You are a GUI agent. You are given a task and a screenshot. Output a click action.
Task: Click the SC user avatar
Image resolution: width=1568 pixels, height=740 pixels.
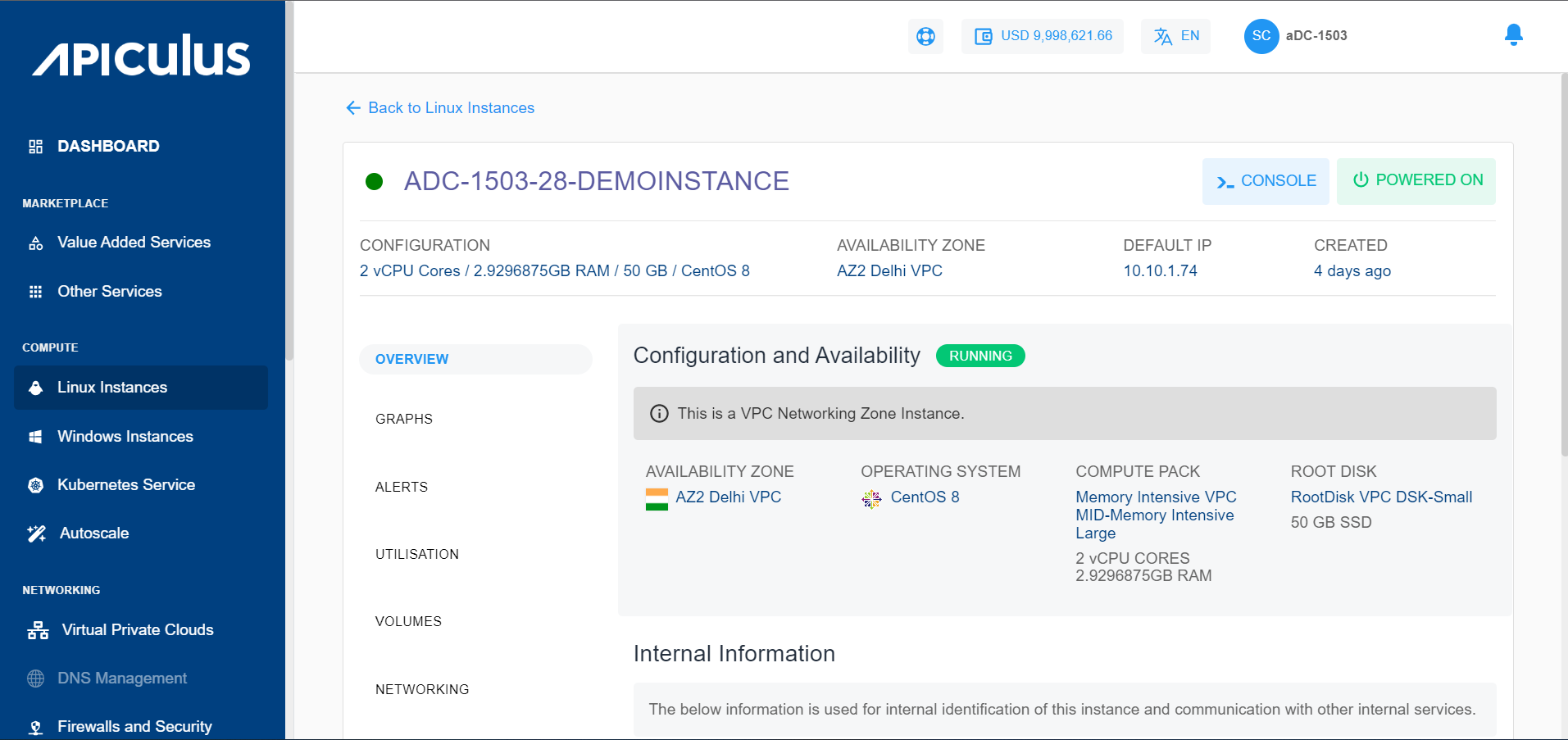click(1261, 36)
